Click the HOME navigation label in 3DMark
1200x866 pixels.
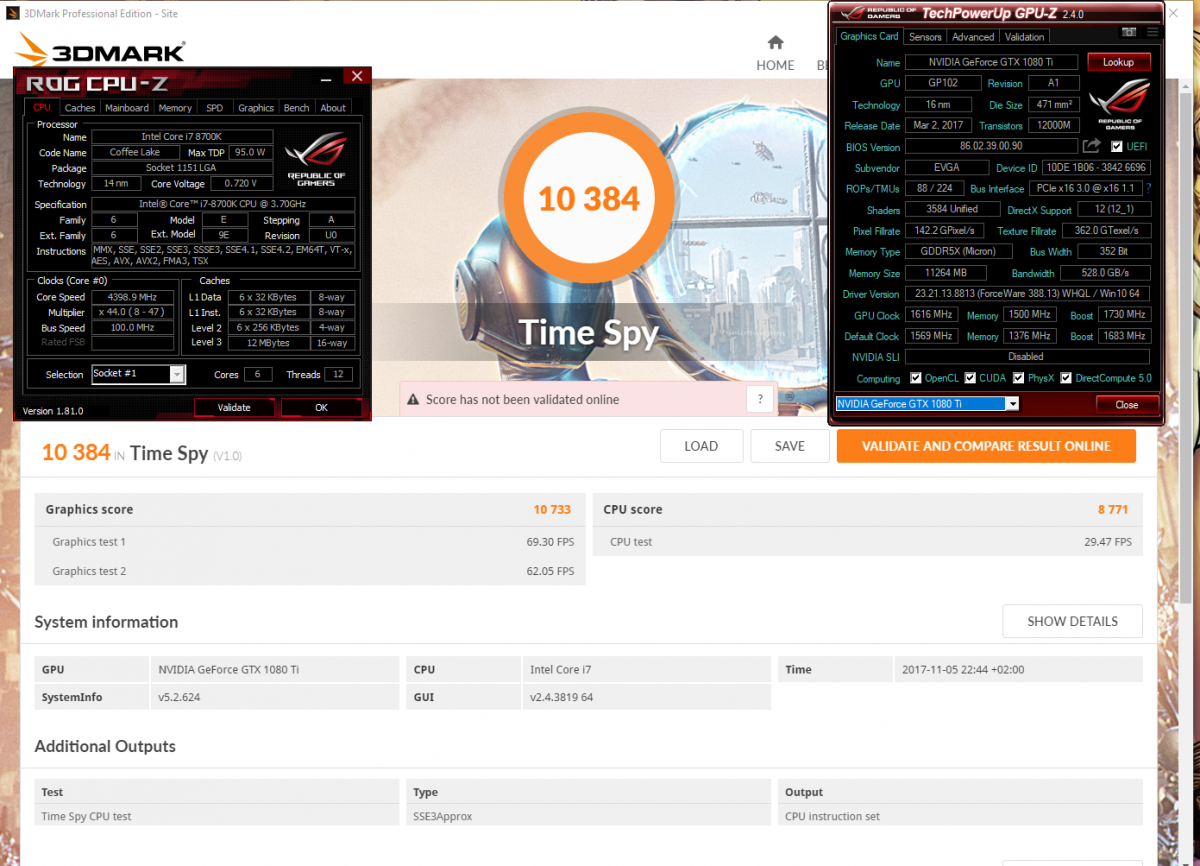[x=775, y=65]
